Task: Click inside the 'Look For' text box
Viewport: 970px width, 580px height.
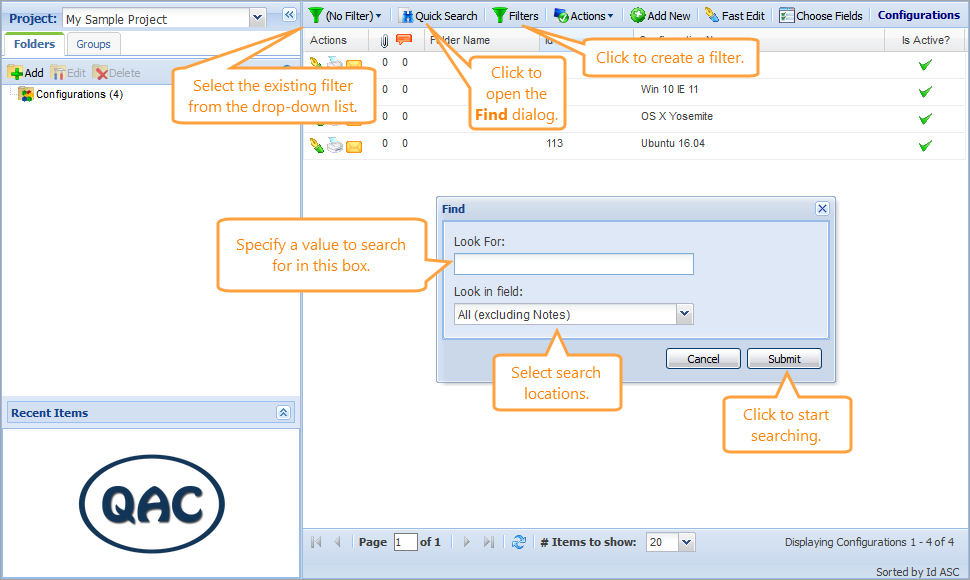Action: coord(573,264)
